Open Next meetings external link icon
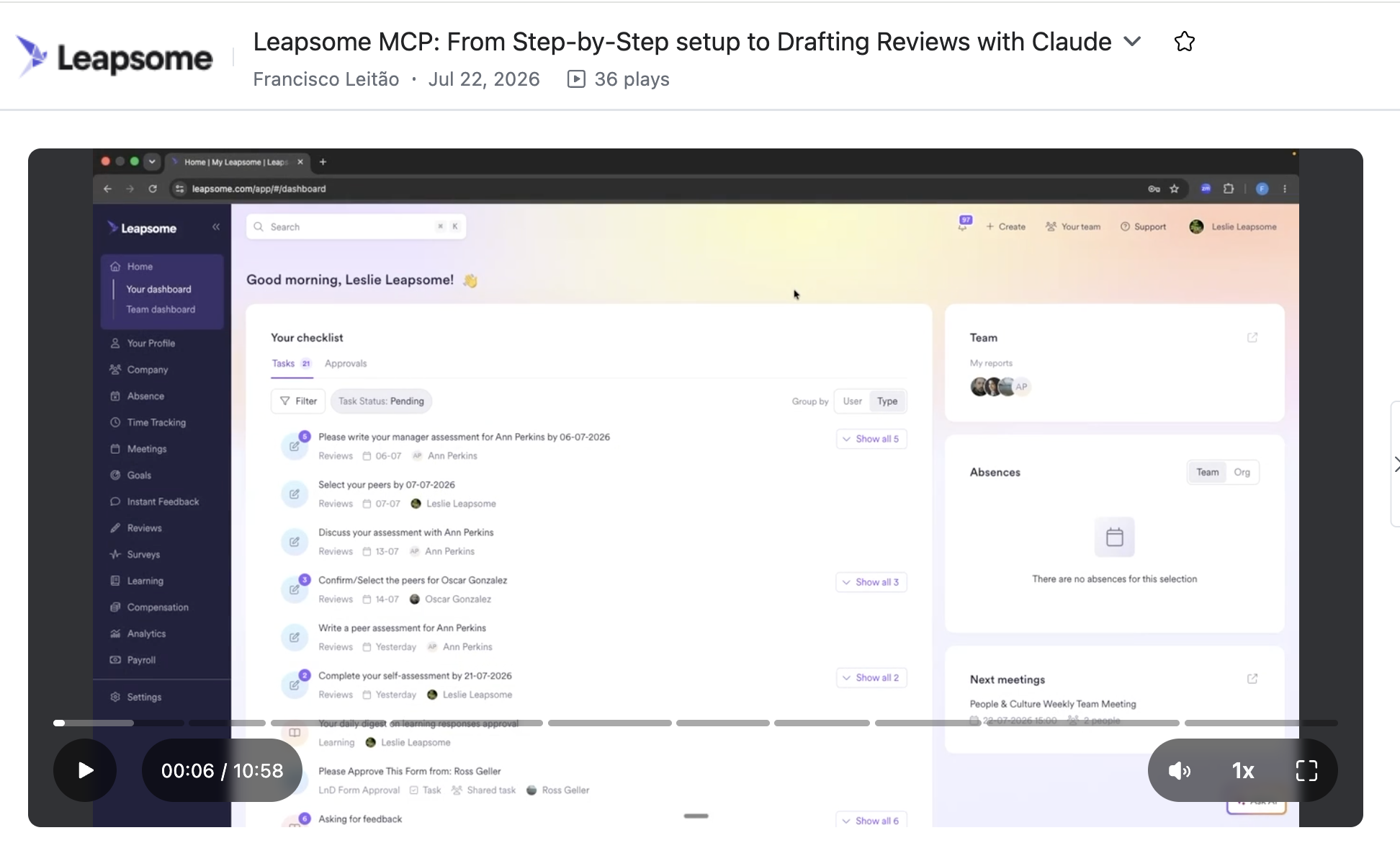 tap(1252, 679)
